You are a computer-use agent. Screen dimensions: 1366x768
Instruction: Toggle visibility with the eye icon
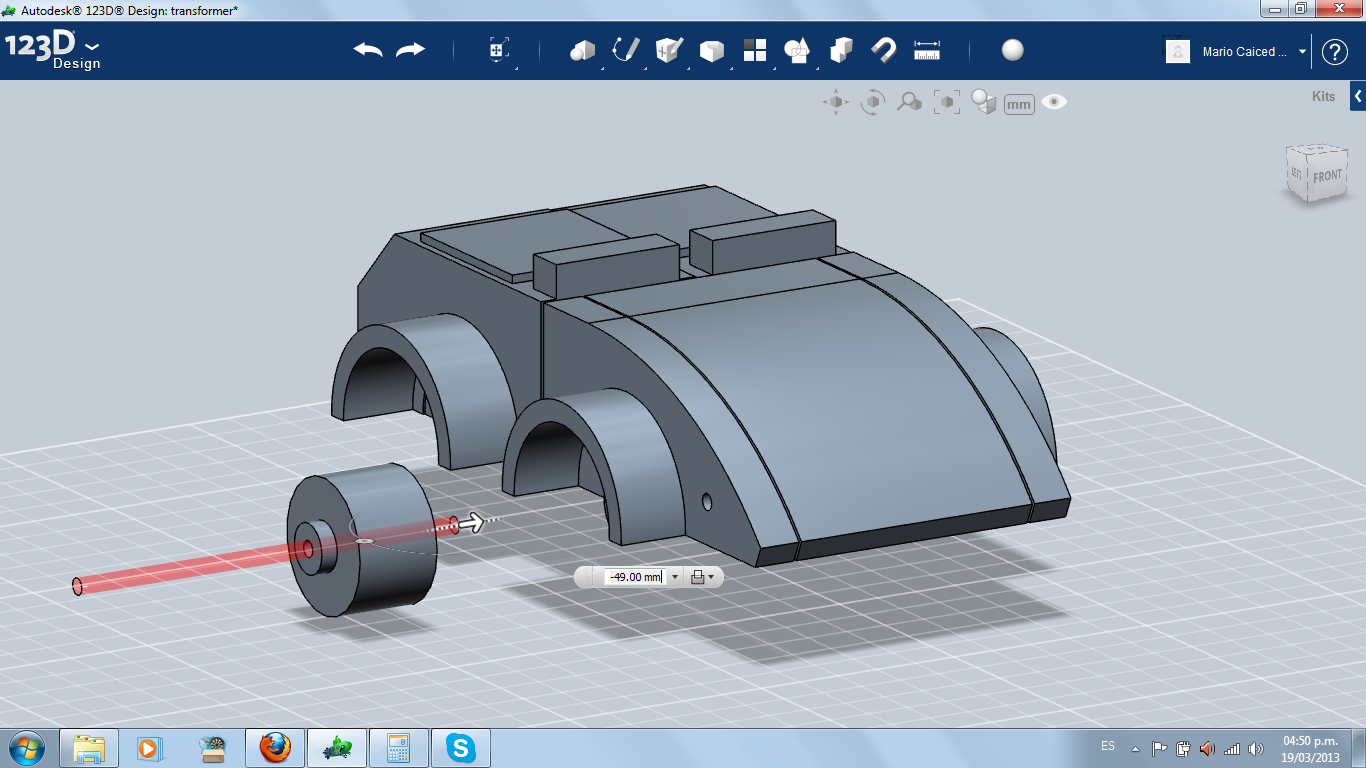click(x=1054, y=102)
